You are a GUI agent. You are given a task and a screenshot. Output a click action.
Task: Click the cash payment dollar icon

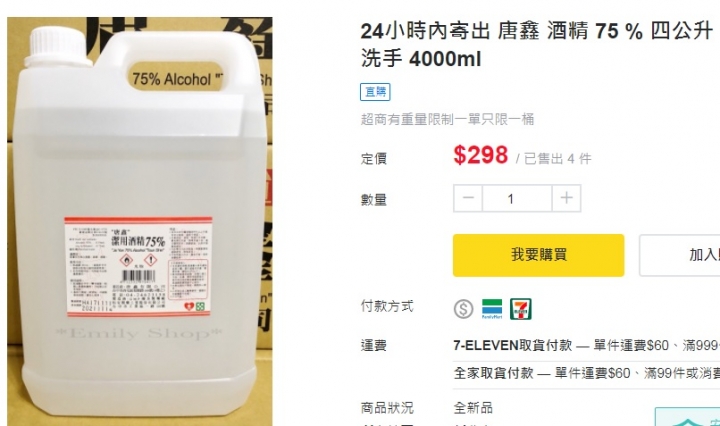click(463, 309)
